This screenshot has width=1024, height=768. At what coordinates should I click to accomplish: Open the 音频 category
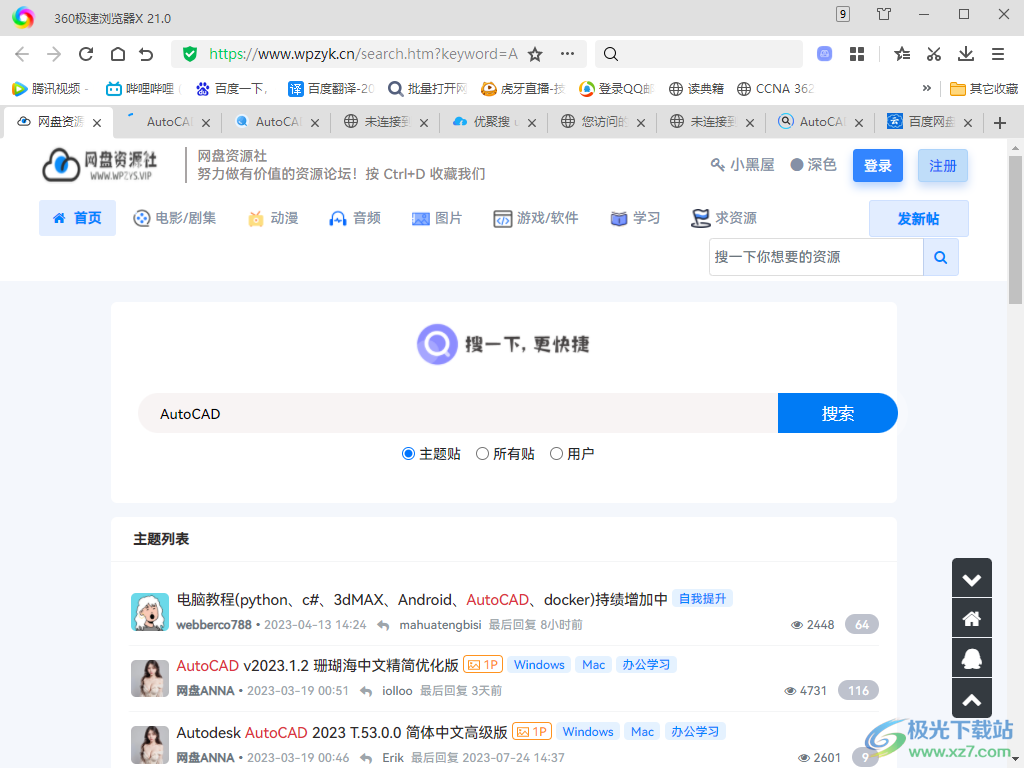(x=355, y=218)
